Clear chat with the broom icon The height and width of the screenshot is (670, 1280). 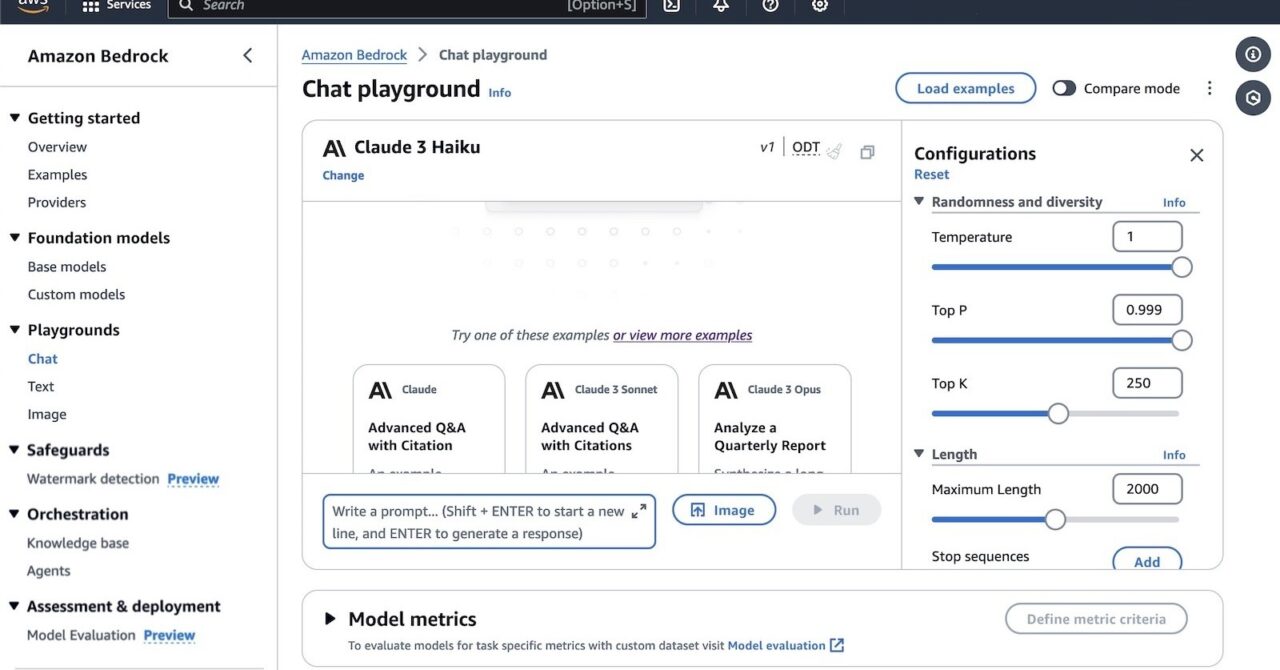click(x=834, y=152)
